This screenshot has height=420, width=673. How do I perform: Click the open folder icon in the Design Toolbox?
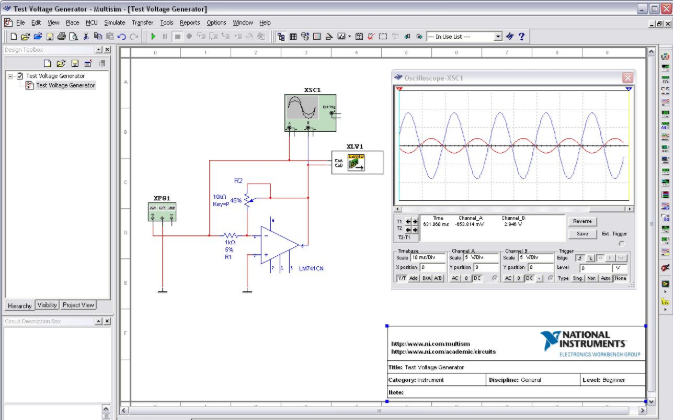(x=61, y=63)
